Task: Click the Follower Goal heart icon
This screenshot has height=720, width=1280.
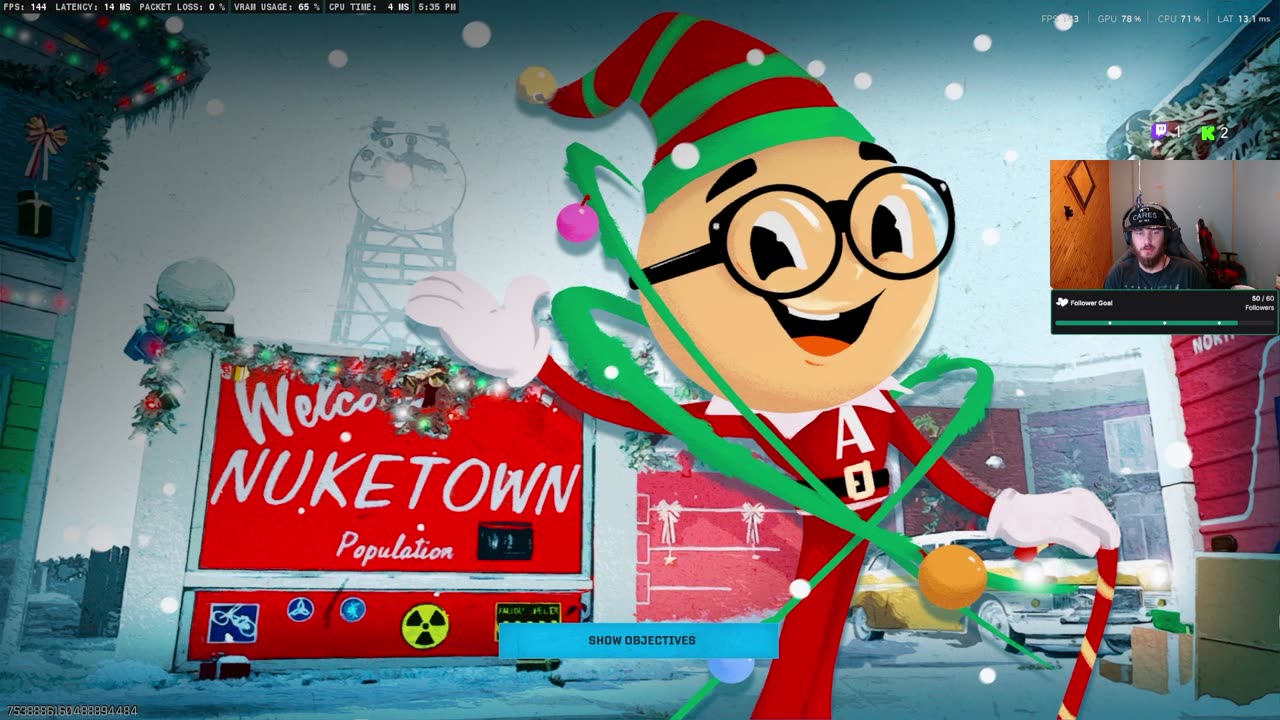Action: pos(1062,302)
